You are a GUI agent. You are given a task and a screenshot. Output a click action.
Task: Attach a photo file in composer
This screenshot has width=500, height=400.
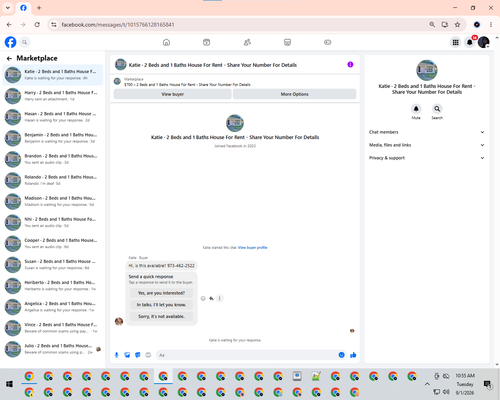click(x=127, y=355)
